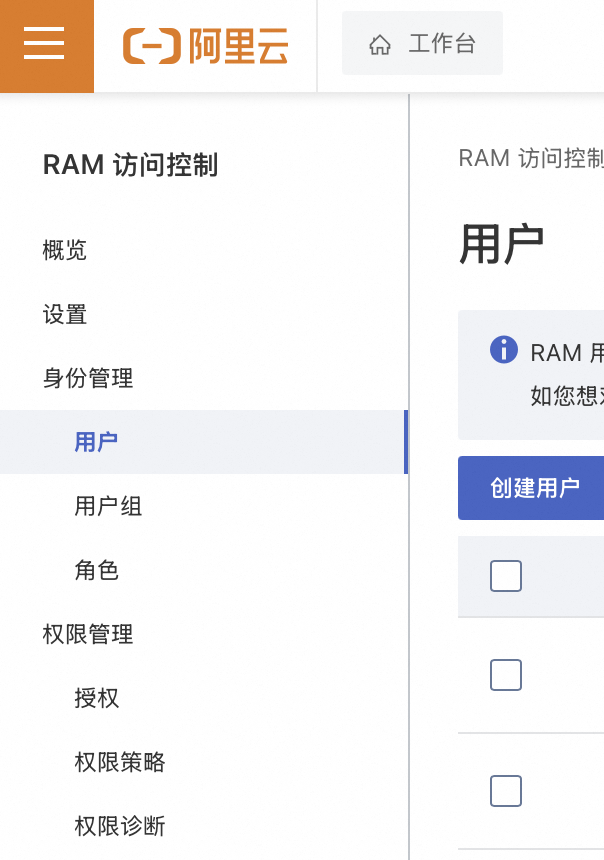Open 权限诊断 in the sidebar

(120, 826)
